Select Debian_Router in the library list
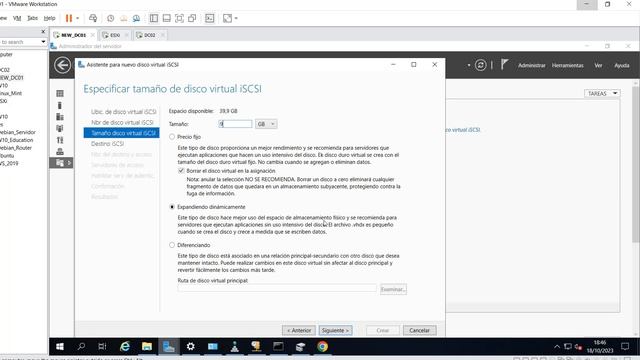Viewport: 640px width, 360px height. pyautogui.click(x=16, y=148)
